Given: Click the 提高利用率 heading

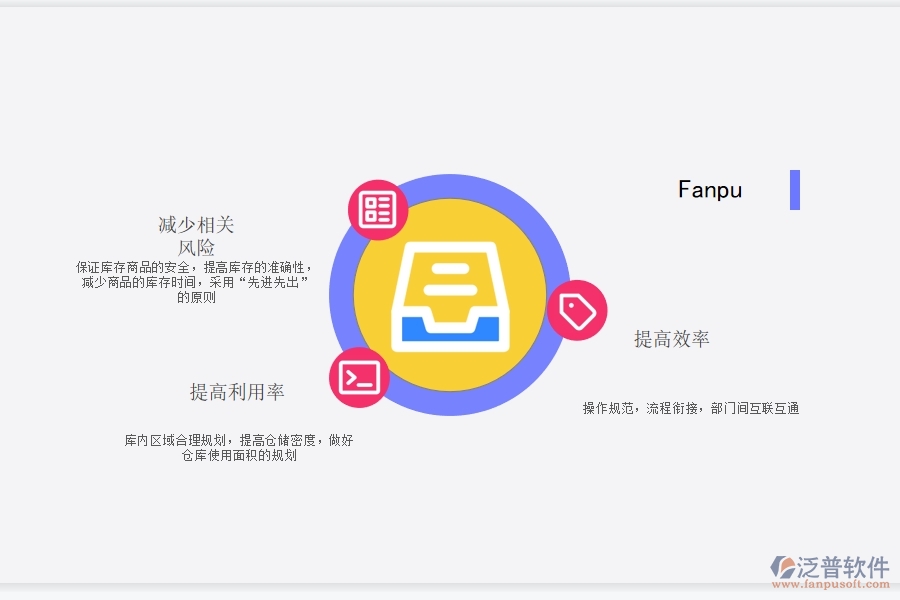Looking at the screenshot, I should 238,392.
